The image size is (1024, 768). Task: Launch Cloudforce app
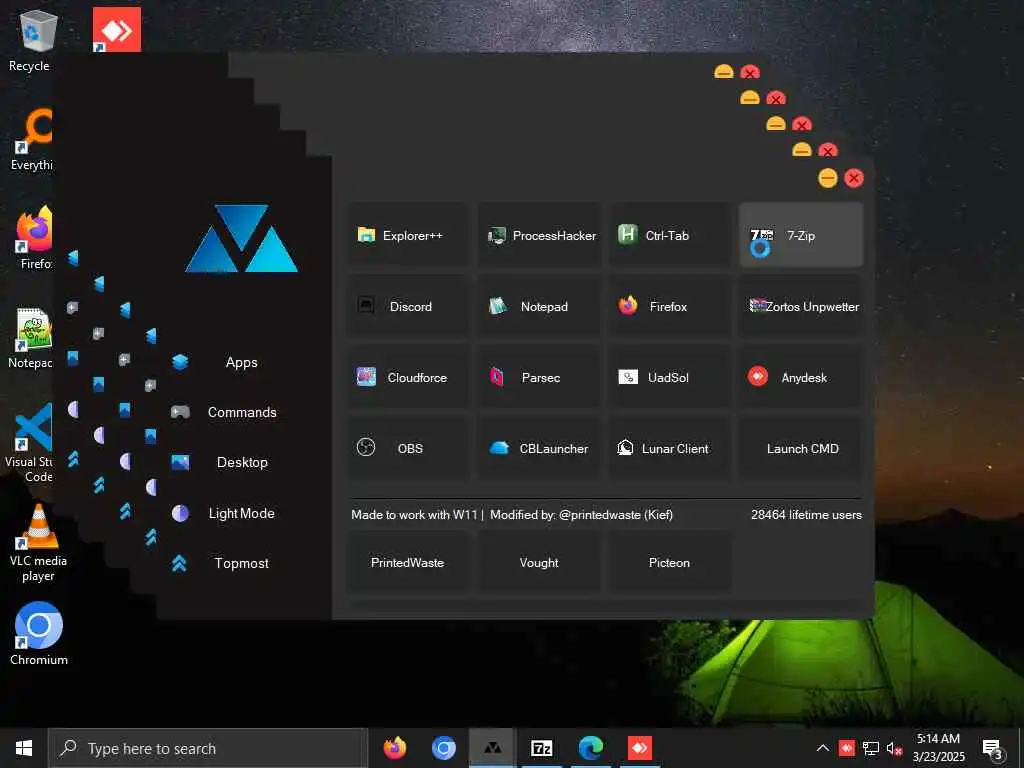tap(408, 377)
